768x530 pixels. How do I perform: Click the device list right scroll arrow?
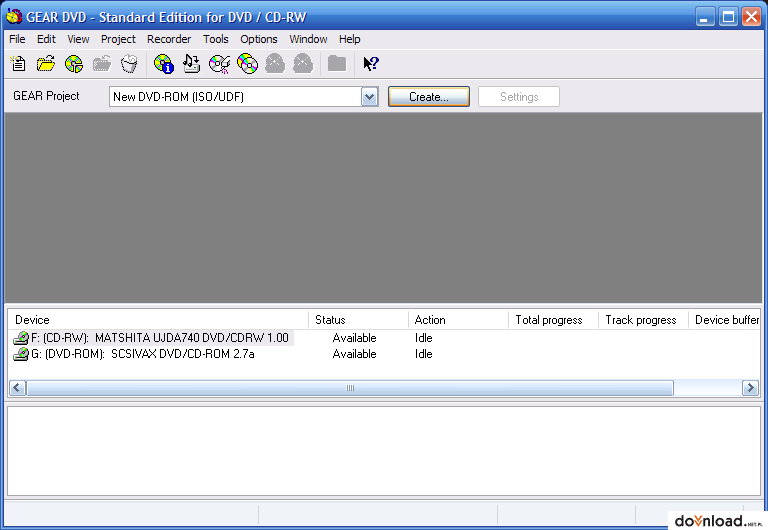click(x=750, y=388)
